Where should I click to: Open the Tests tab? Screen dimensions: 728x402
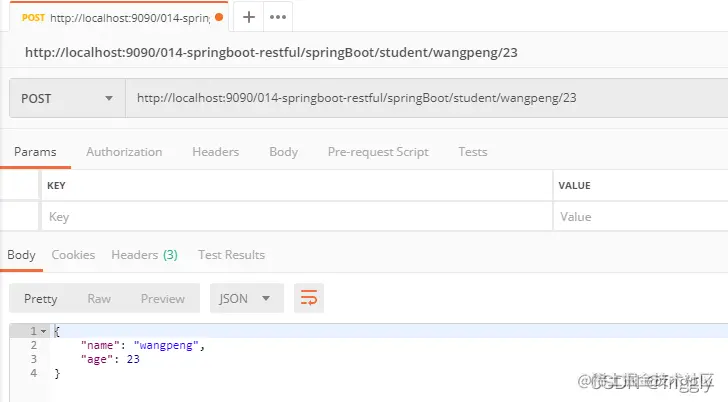click(473, 152)
